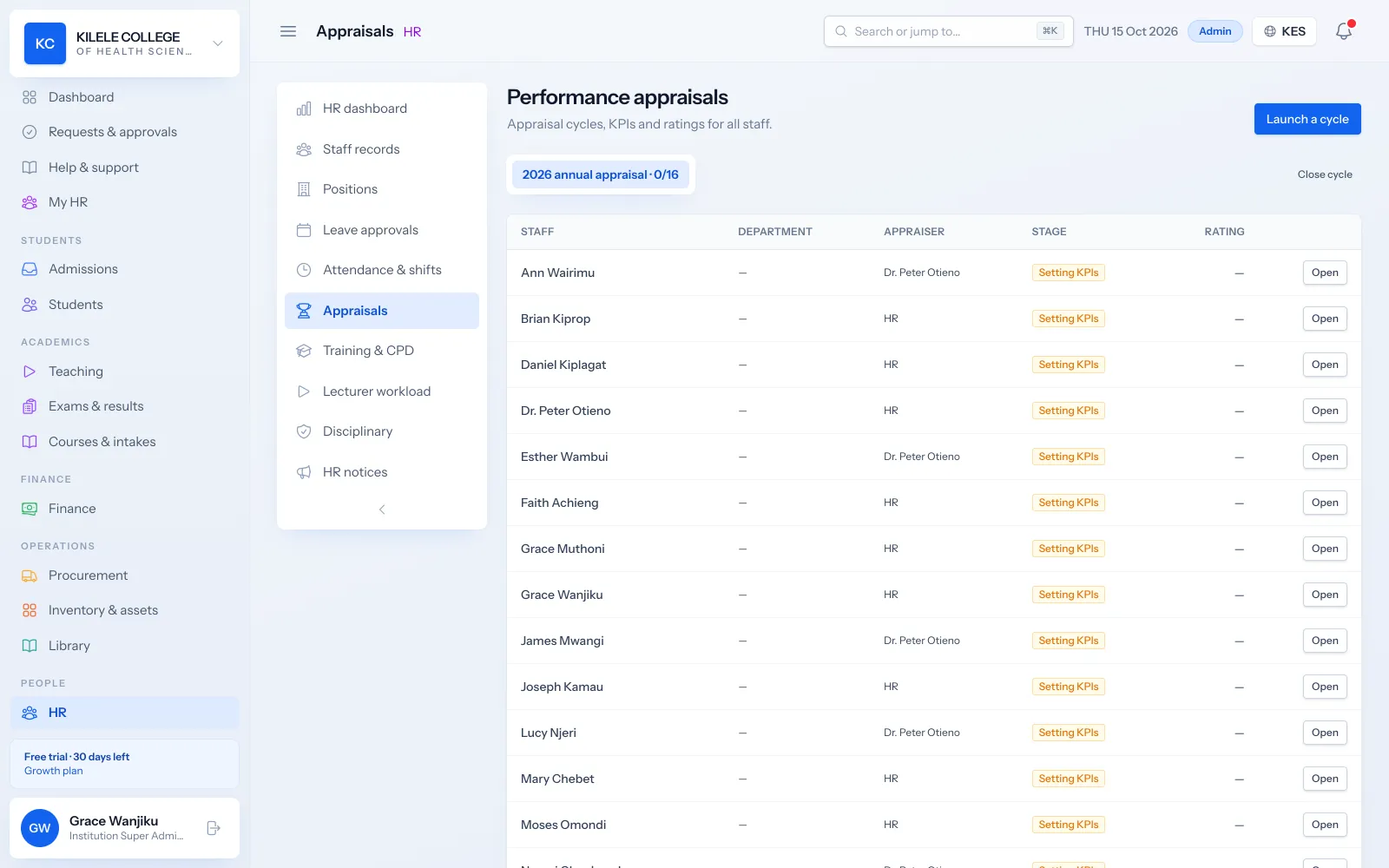This screenshot has height=868, width=1389.
Task: Click the Library book icon
Action: pyautogui.click(x=30, y=646)
